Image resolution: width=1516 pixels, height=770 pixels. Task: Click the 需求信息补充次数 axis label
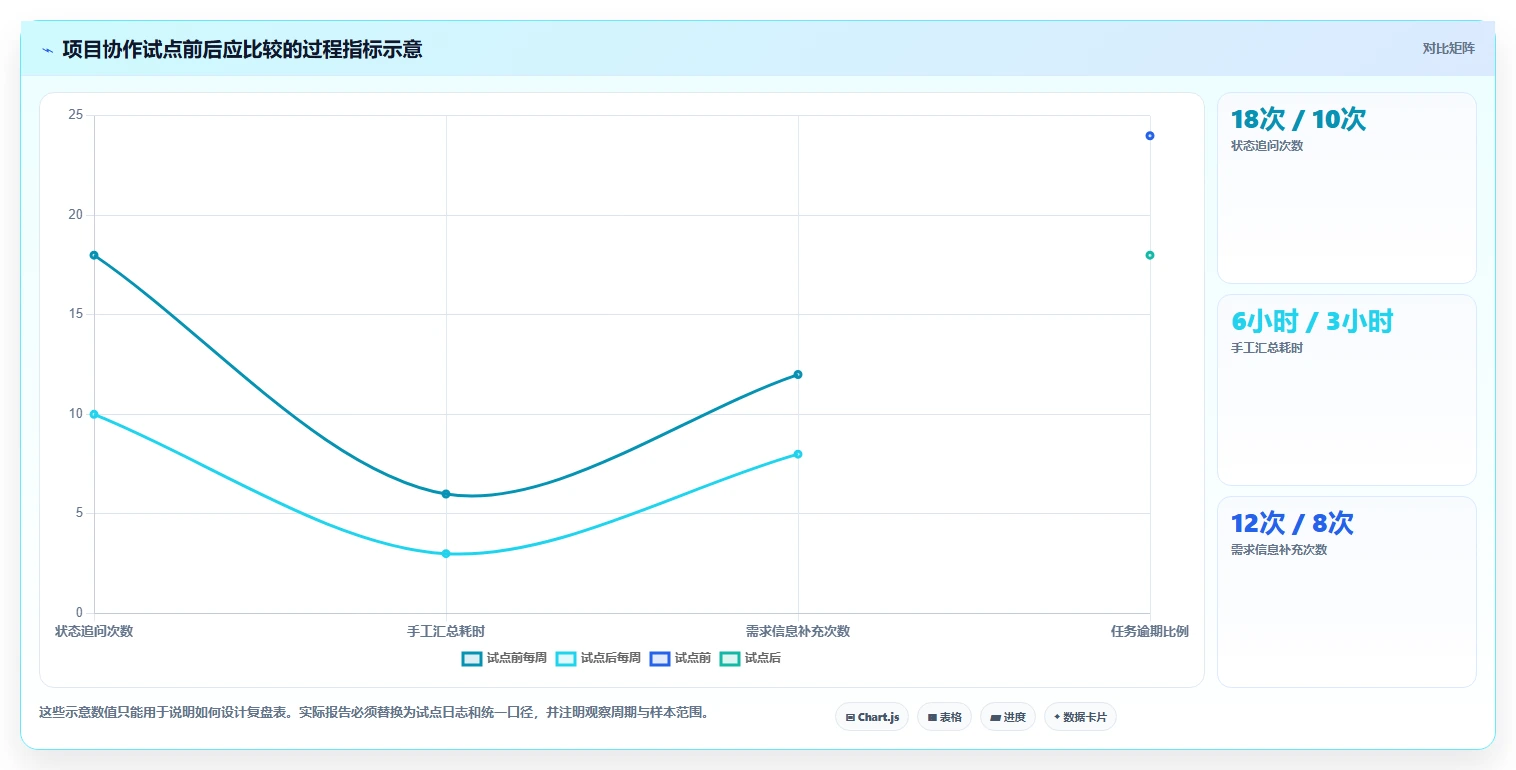798,632
